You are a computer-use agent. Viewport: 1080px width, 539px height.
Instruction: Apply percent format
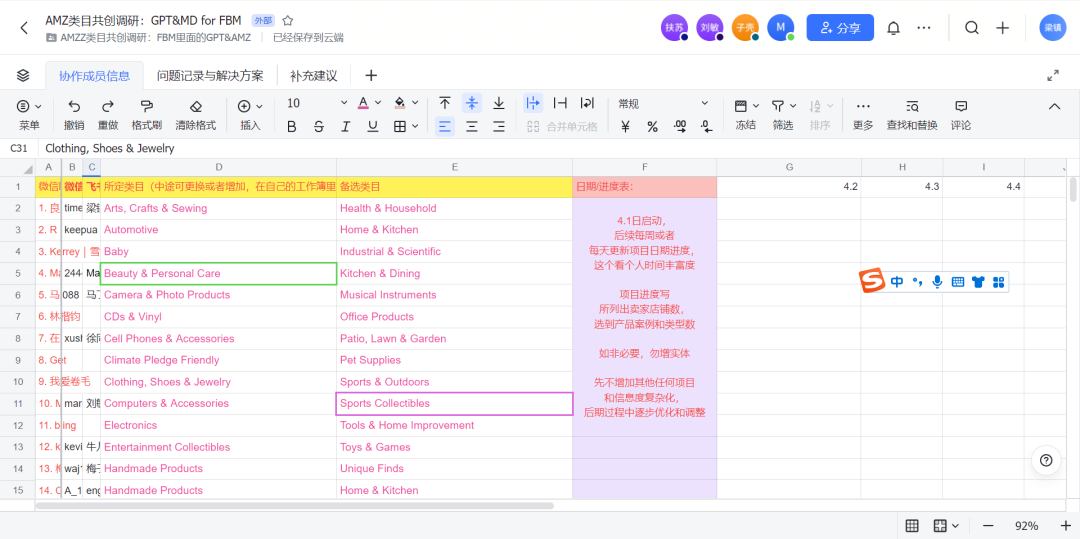(652, 127)
